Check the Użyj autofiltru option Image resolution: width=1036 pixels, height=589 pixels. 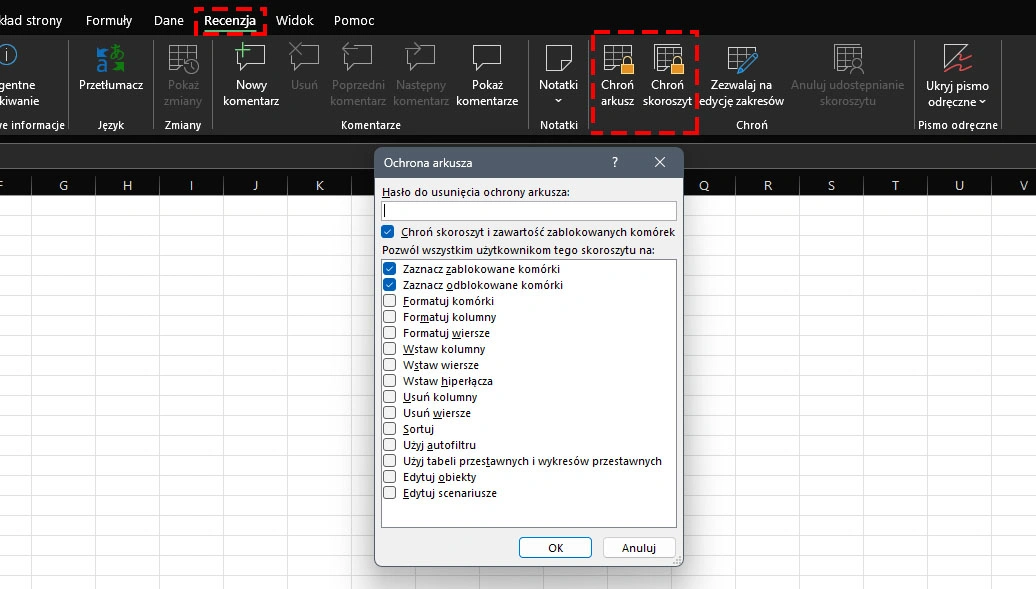pyautogui.click(x=390, y=445)
